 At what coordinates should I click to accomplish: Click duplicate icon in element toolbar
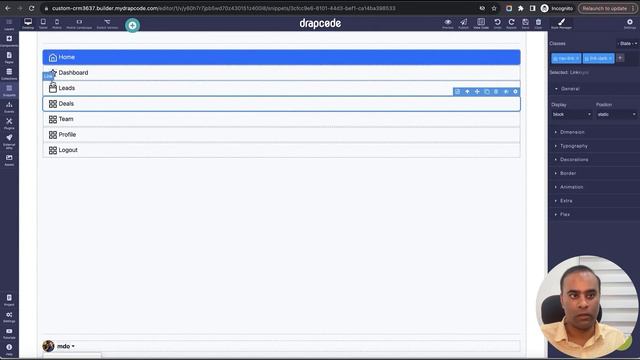coord(487,92)
